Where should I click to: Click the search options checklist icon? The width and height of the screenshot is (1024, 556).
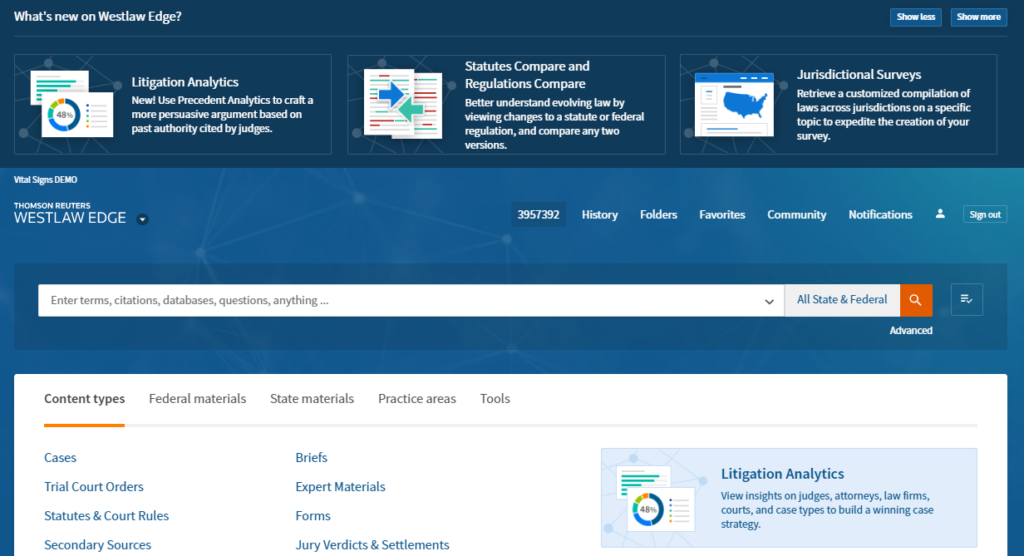967,300
